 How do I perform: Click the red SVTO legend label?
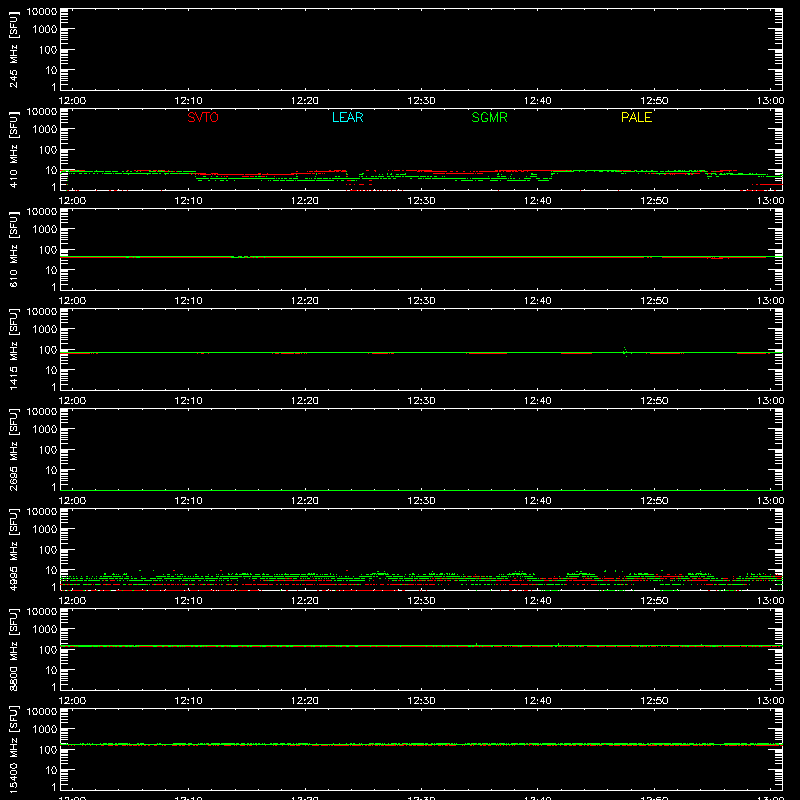[x=203, y=117]
